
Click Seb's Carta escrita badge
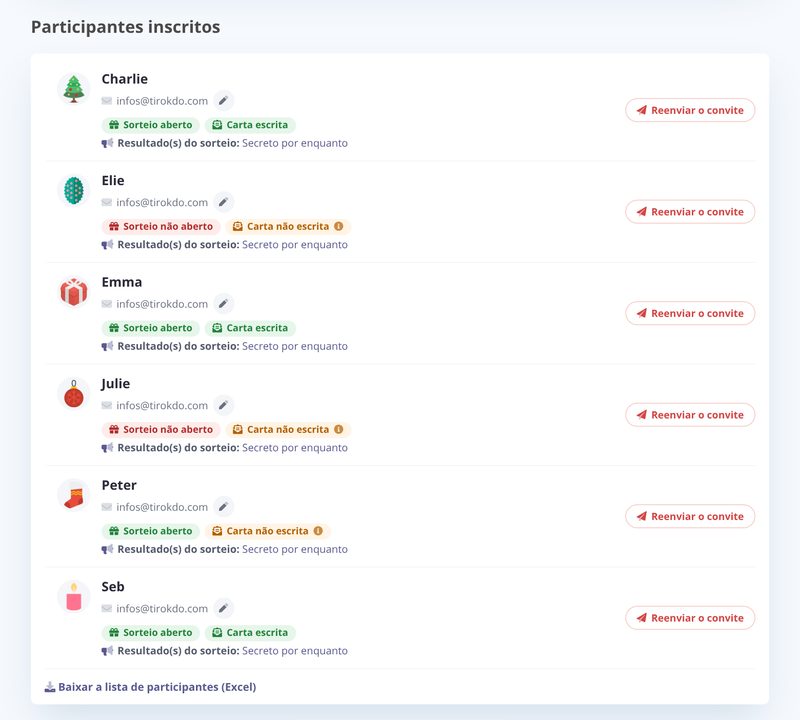point(250,633)
